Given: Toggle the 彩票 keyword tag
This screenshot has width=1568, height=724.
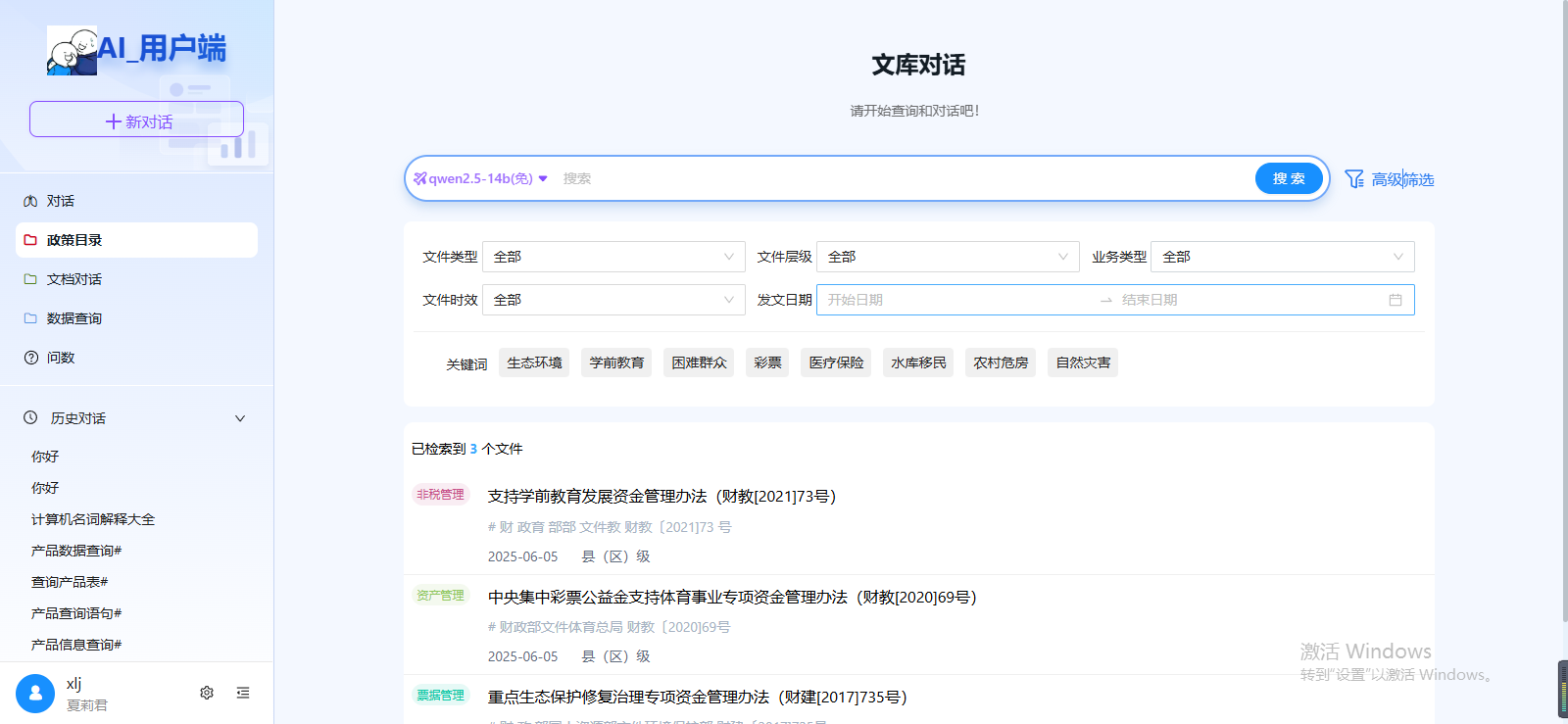Looking at the screenshot, I should pyautogui.click(x=767, y=362).
